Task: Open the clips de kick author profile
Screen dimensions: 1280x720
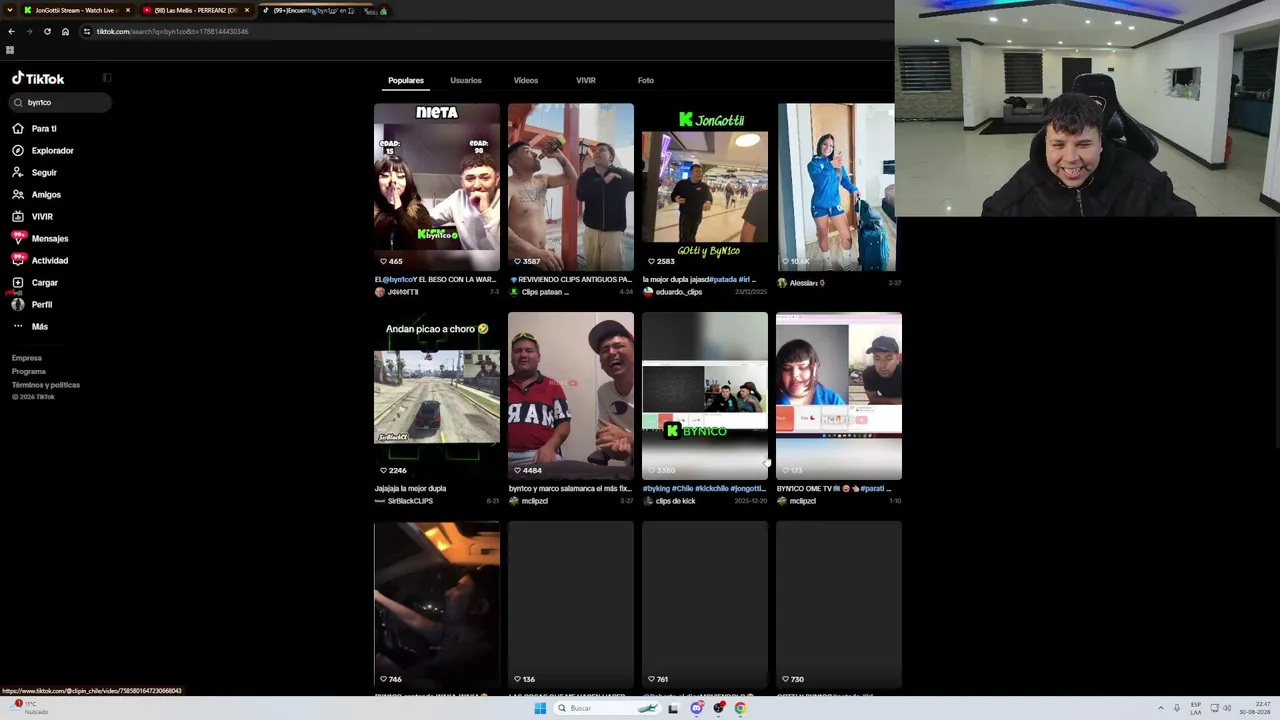Action: point(675,501)
